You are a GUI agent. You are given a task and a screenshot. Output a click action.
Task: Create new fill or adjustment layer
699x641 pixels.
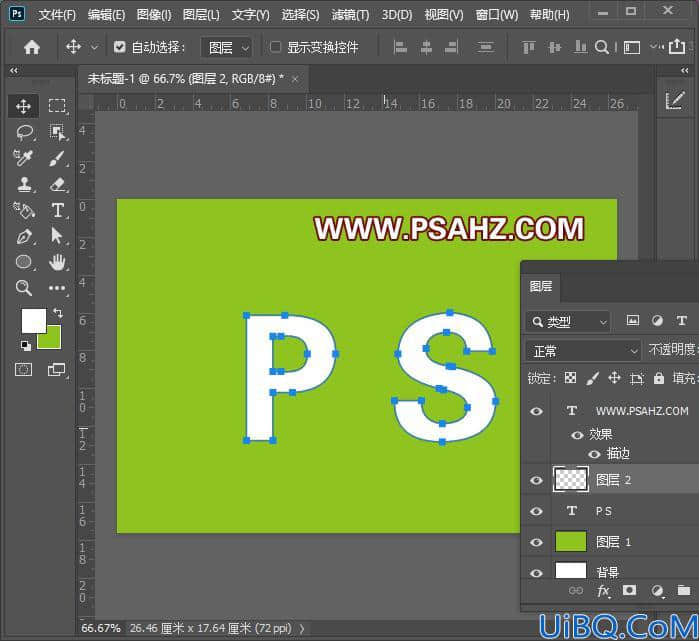click(x=657, y=591)
